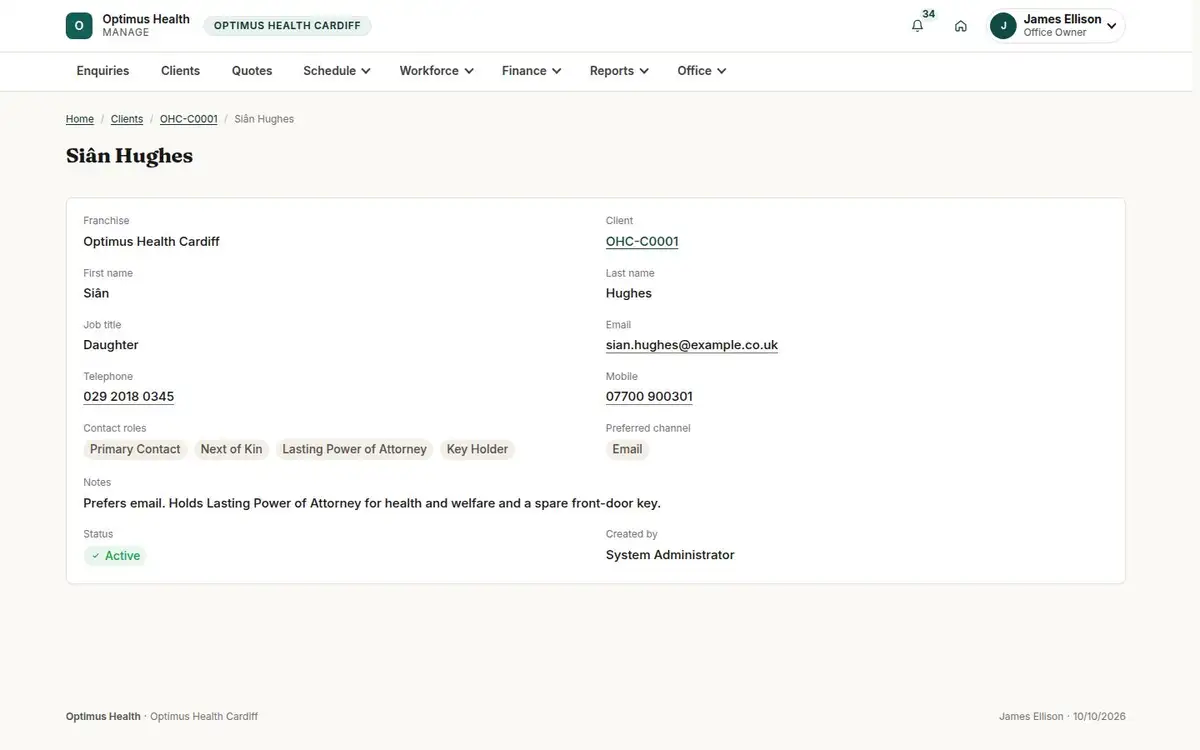Click the Optimus Health logo icon
This screenshot has width=1200, height=750.
(x=79, y=26)
